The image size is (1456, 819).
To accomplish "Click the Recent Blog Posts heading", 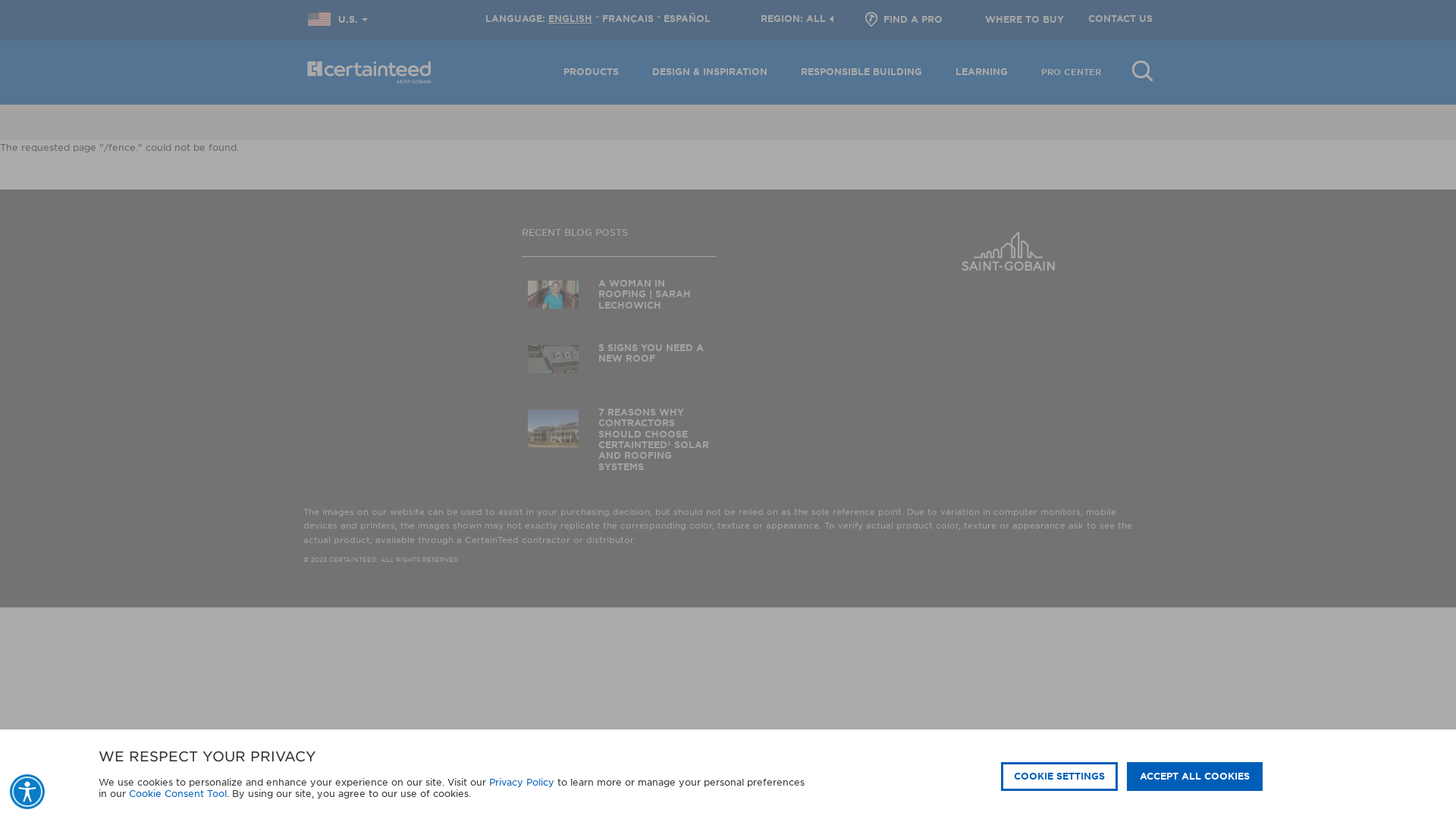I will pyautogui.click(x=575, y=233).
